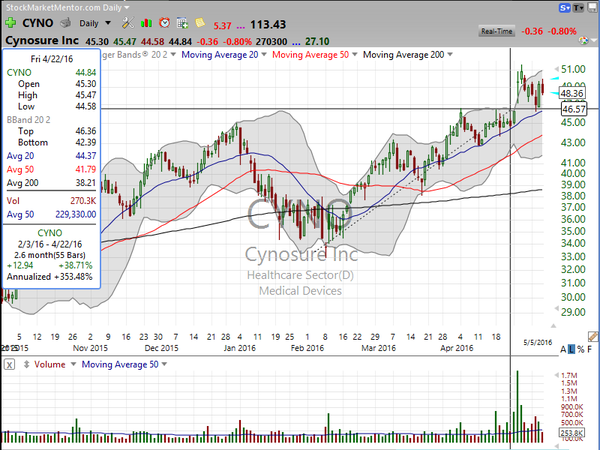Click the 253.8K volume scale marker
This screenshot has width=600, height=450.
tap(571, 433)
